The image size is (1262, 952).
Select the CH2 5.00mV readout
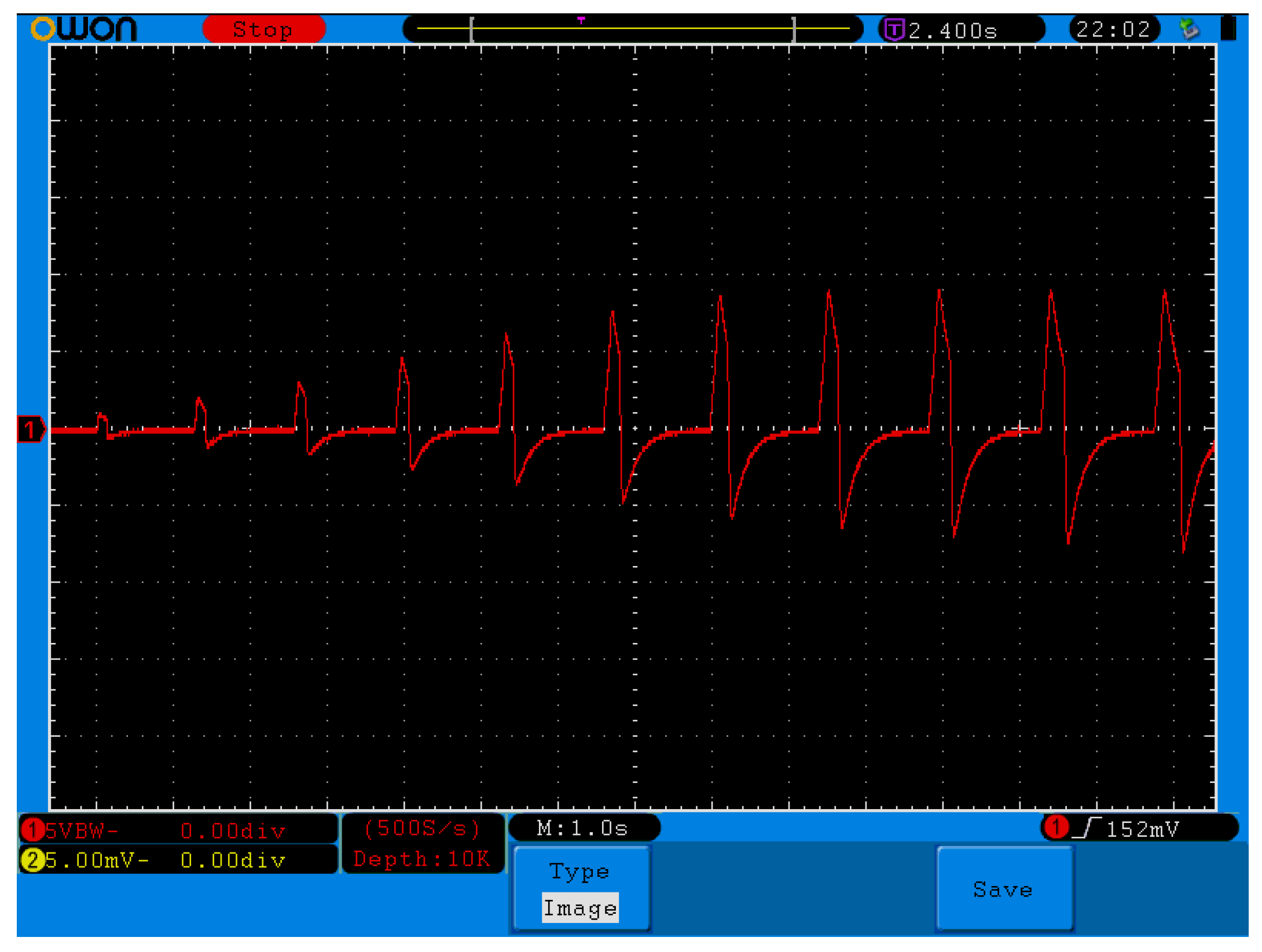tap(97, 861)
